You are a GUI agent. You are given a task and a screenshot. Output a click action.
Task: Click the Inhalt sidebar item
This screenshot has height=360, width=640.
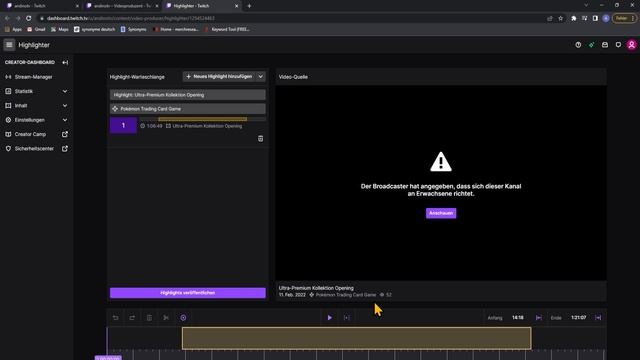pos(21,106)
